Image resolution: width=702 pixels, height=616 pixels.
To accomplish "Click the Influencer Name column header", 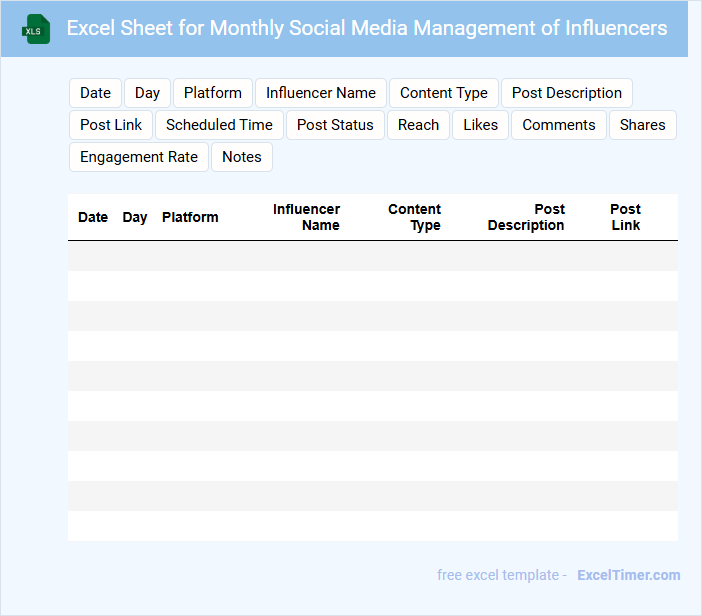I will tap(307, 217).
